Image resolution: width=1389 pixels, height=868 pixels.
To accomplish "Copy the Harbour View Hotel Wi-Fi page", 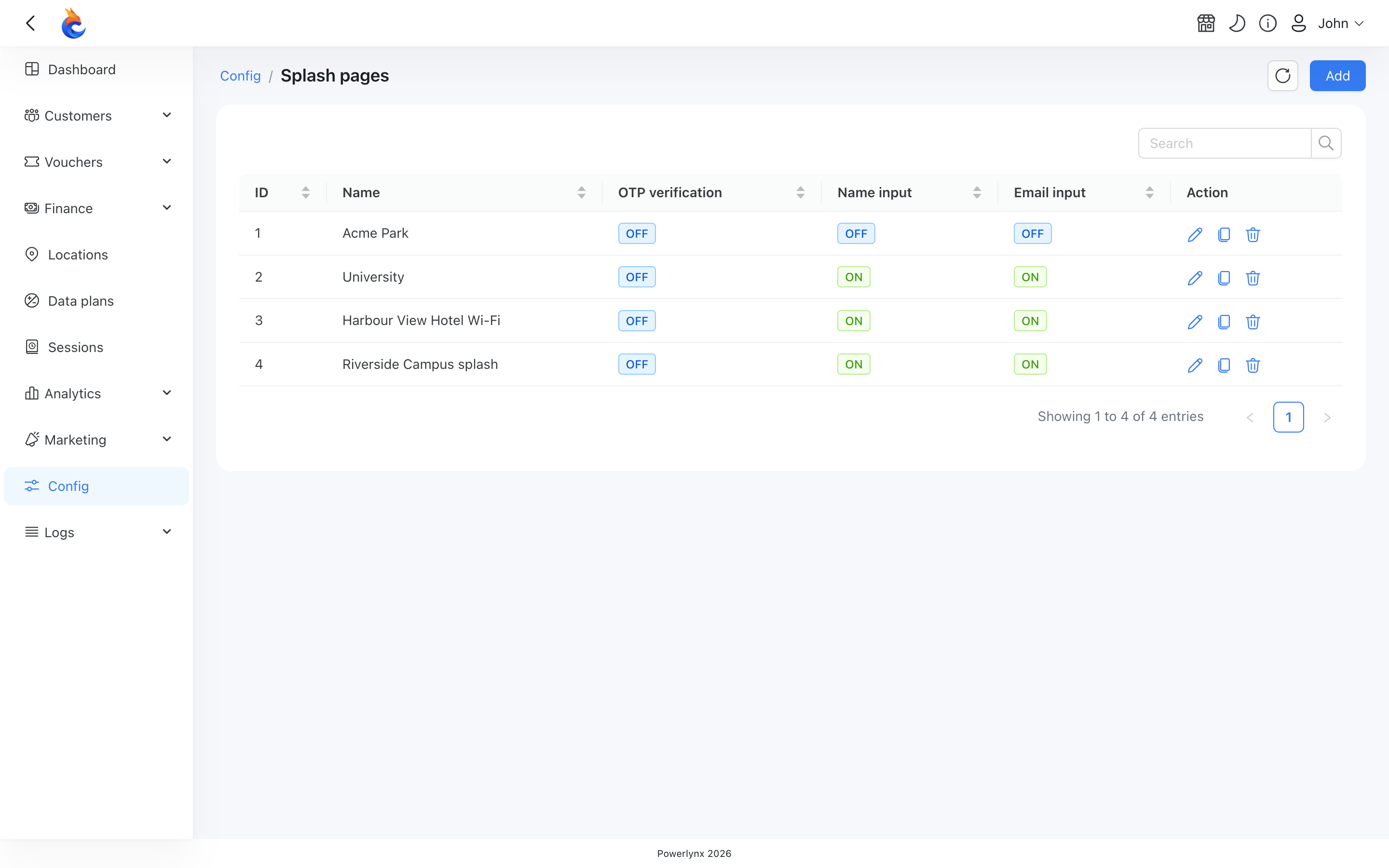I will [1224, 322].
